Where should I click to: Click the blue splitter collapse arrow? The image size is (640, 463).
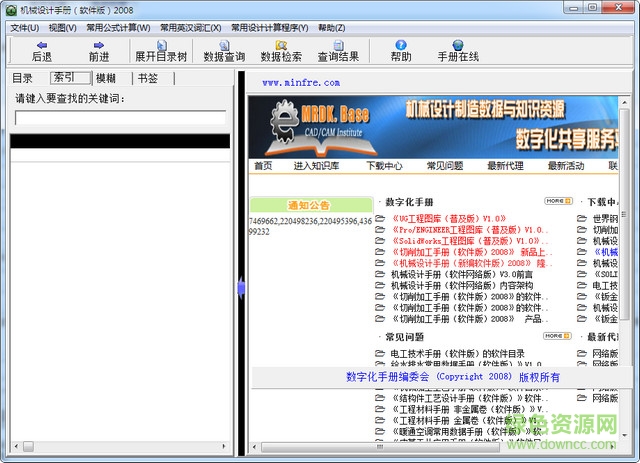pyautogui.click(x=241, y=288)
